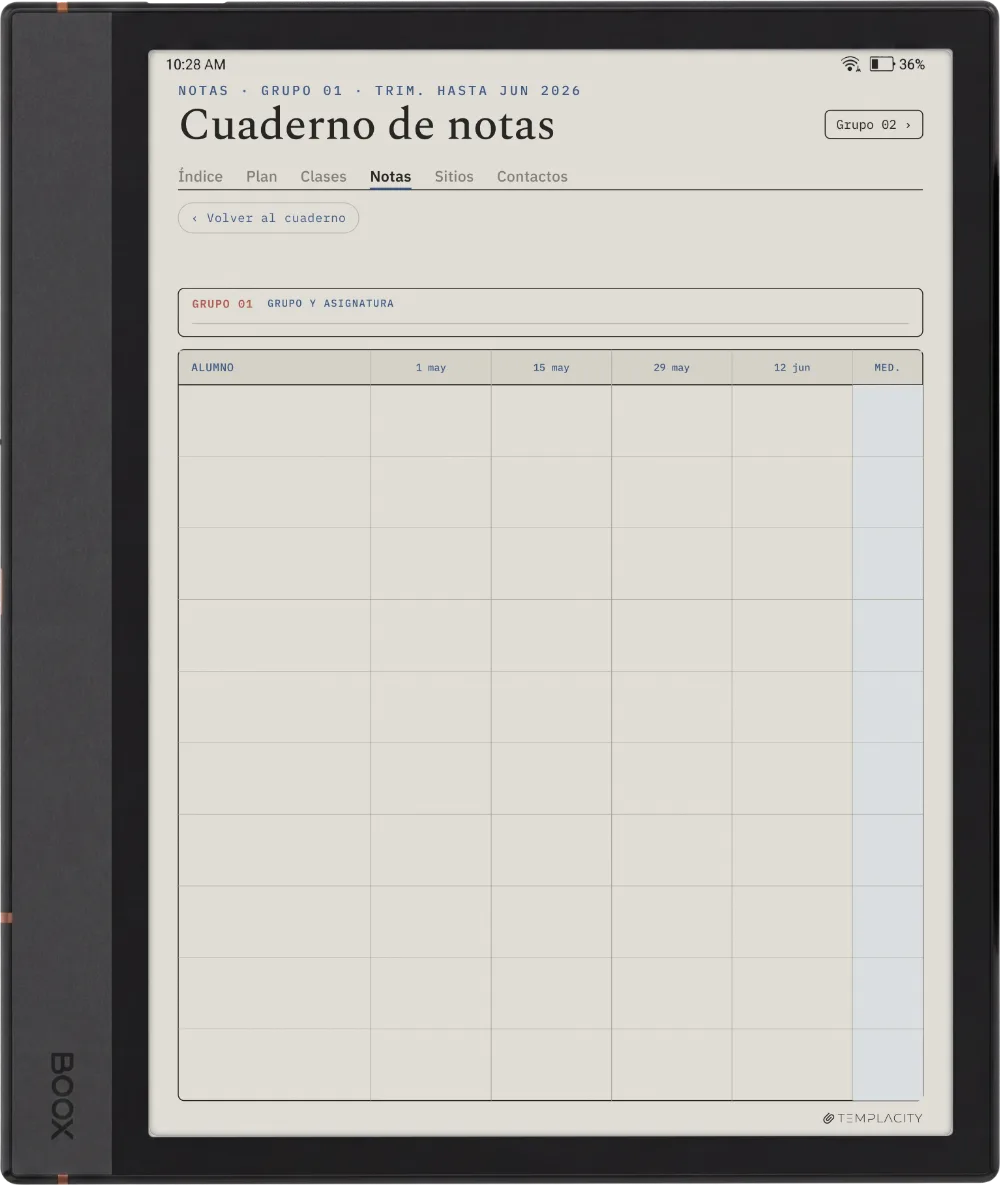
Task: Tap the 10:28 AM clock
Action: (196, 64)
